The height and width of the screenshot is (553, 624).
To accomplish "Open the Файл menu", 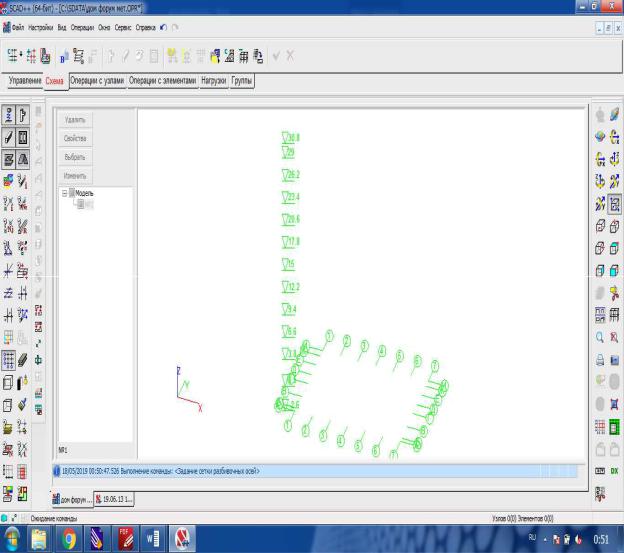I will click(x=18, y=27).
